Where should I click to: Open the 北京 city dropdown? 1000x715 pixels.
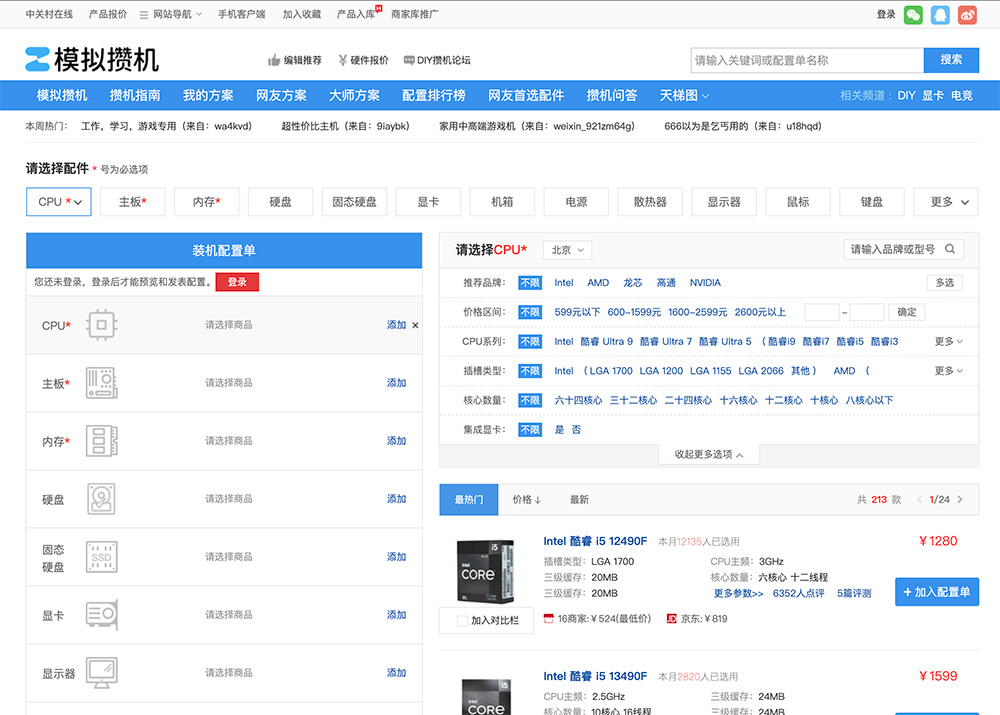click(x=568, y=250)
